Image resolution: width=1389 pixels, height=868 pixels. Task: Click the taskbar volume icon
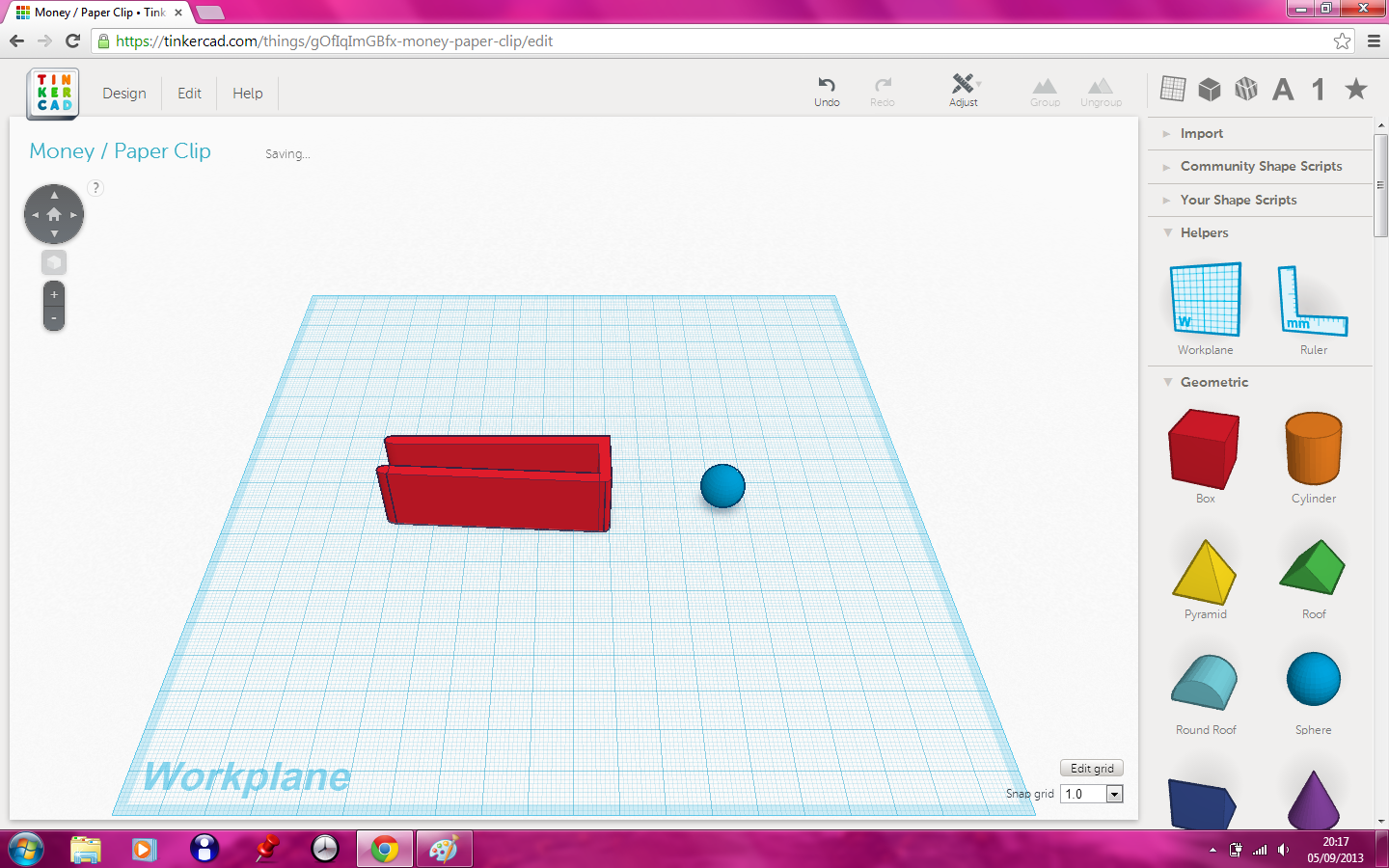click(x=1283, y=850)
